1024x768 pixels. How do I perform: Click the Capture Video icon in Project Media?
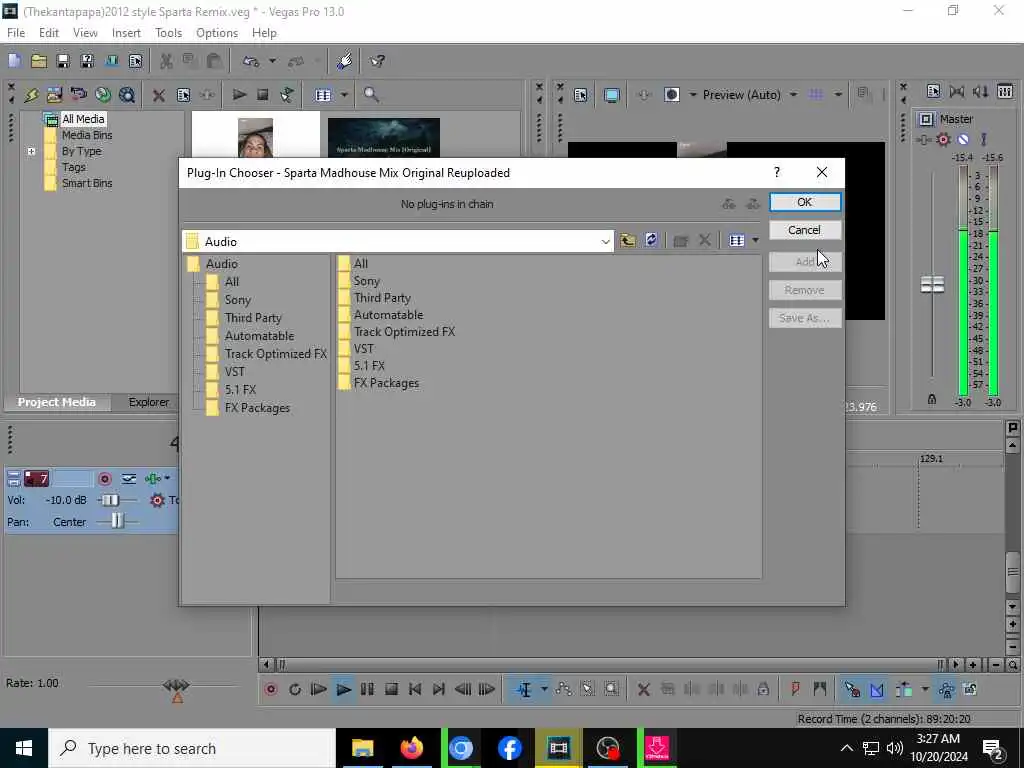54,95
